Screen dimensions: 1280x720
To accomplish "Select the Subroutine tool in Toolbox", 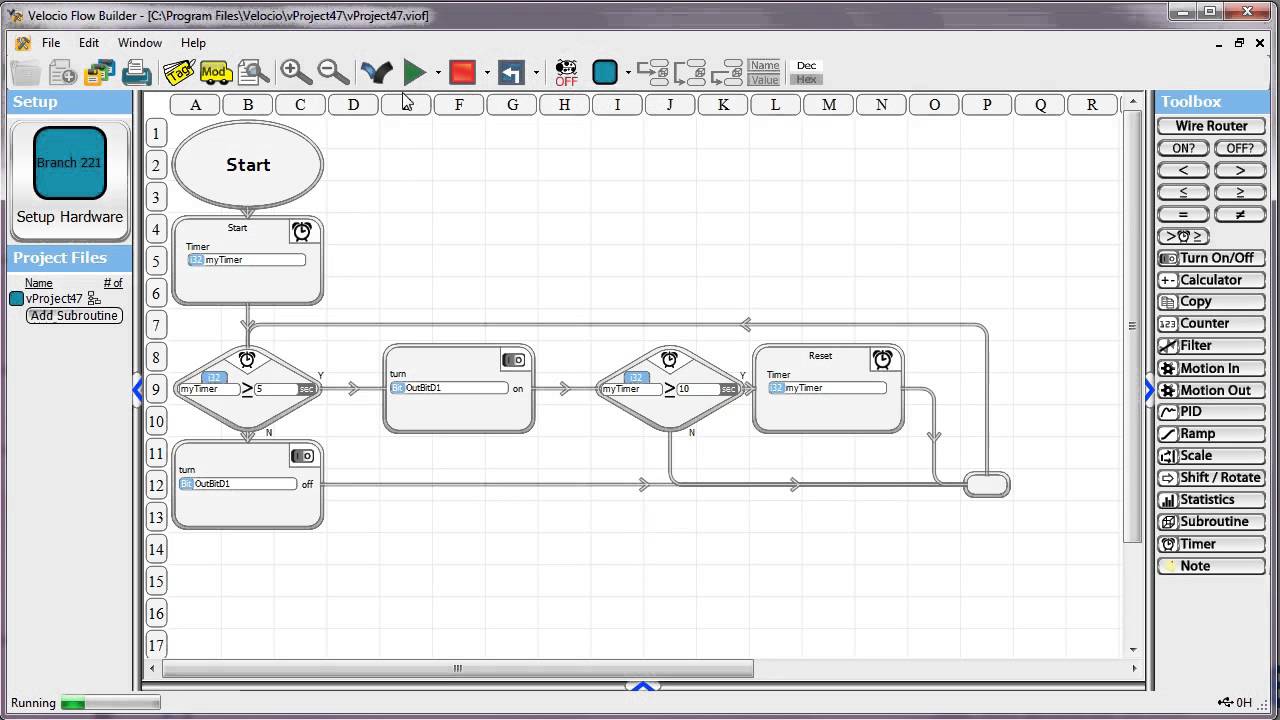I will [x=1211, y=521].
